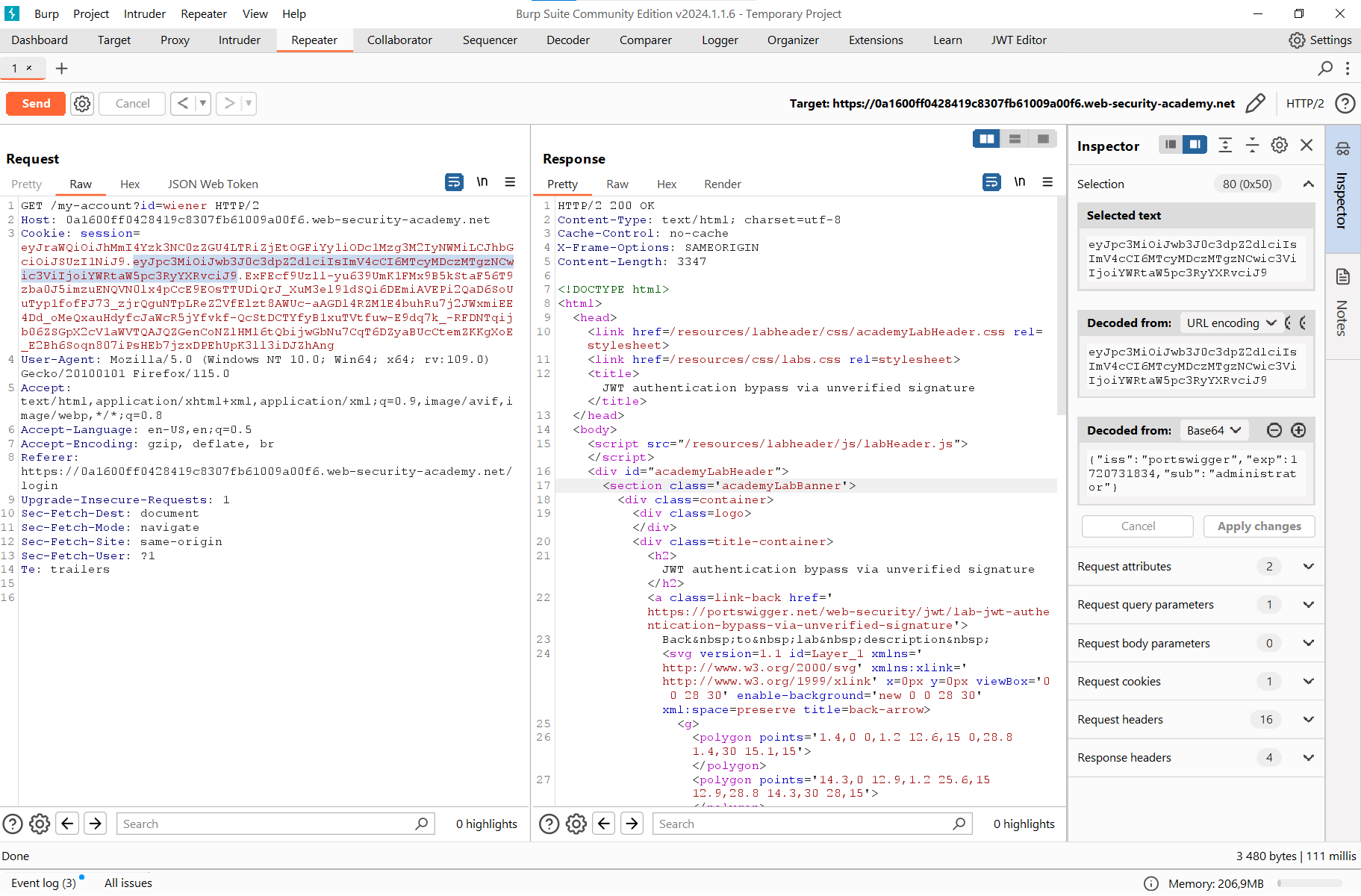Open Repeater help question mark icon
The width and height of the screenshot is (1361, 896).
1345,103
